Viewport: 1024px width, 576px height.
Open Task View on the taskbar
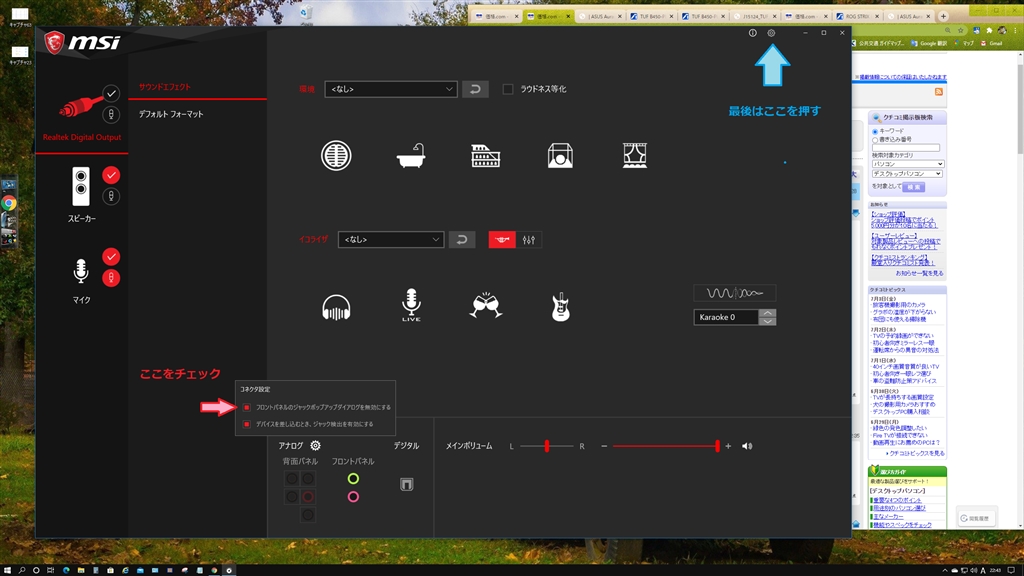50,569
